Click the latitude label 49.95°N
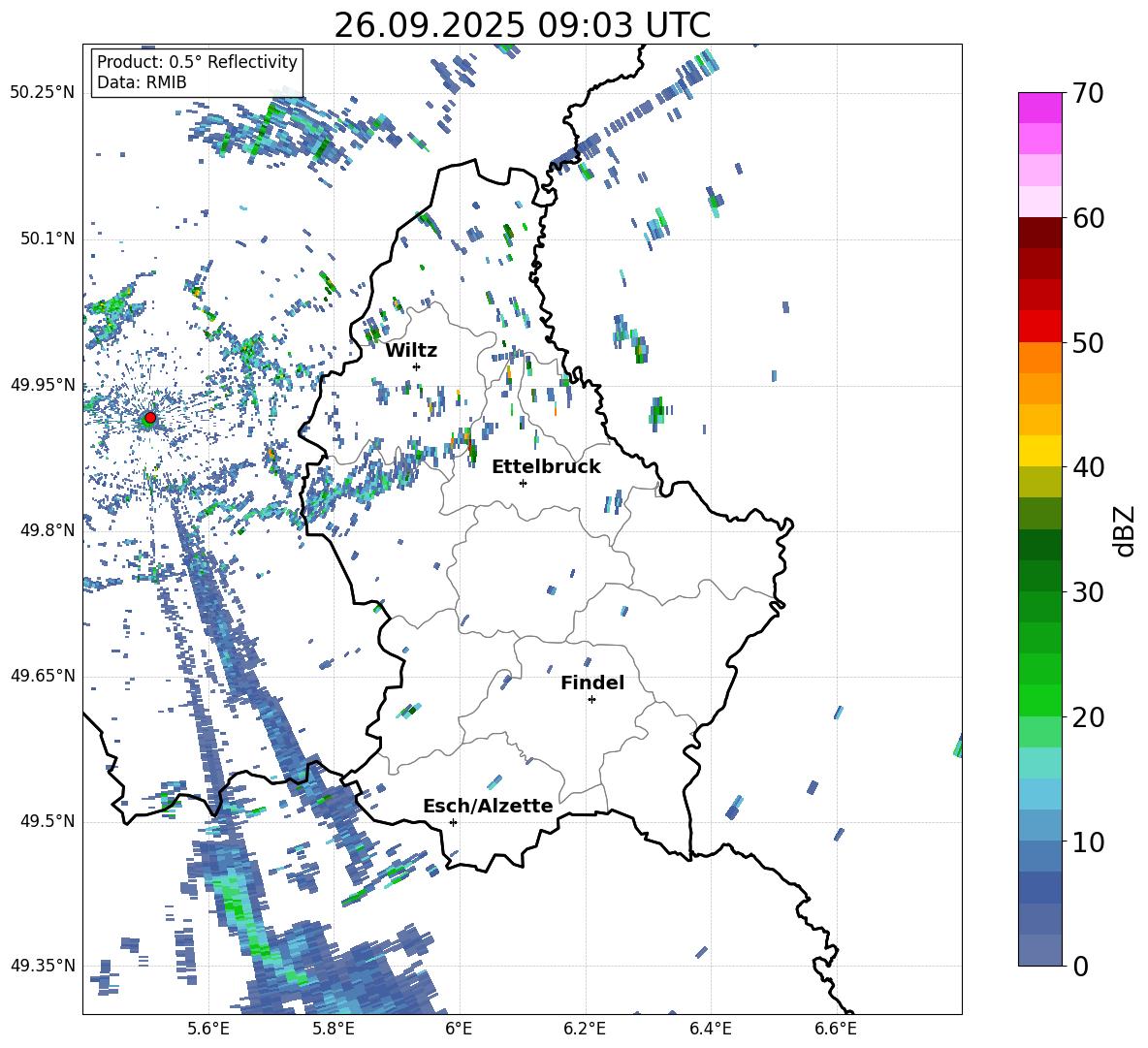Viewport: 1148px width, 1048px height. coord(43,385)
